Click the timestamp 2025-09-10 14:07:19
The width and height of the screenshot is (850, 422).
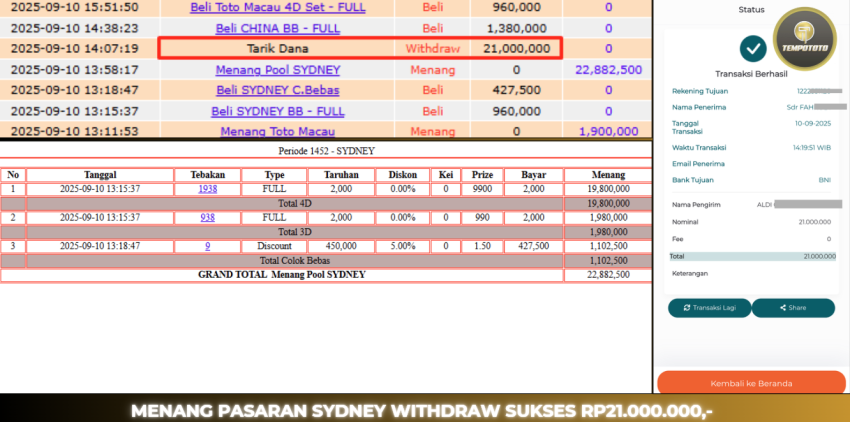point(75,48)
